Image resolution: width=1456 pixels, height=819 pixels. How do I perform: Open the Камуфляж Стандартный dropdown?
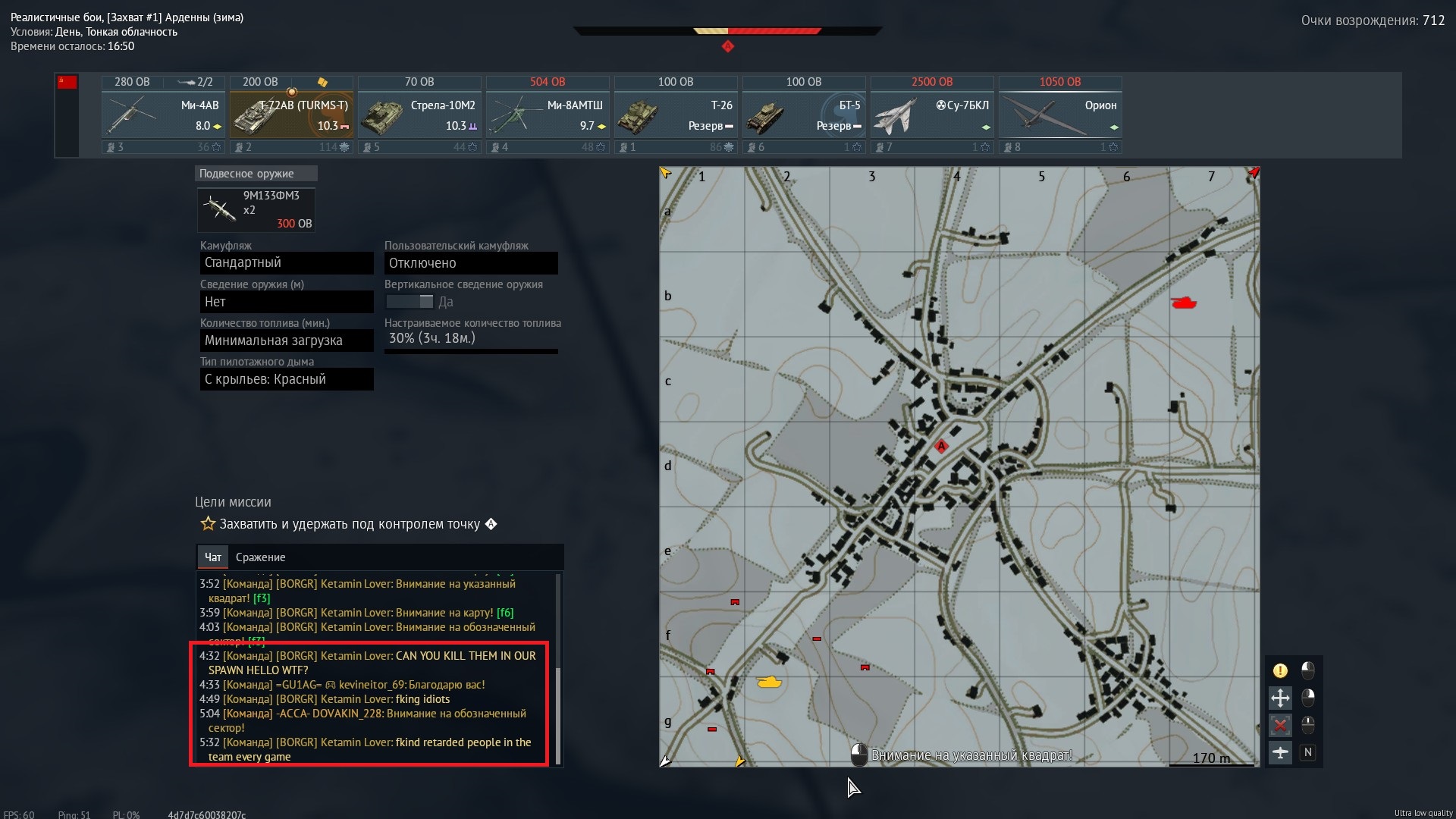coord(287,263)
